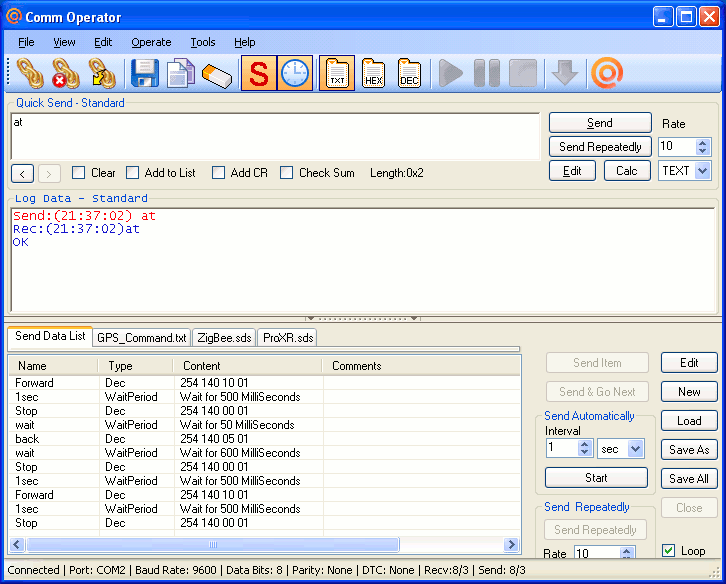Image resolution: width=726 pixels, height=584 pixels.
Task: Click the upper Send Repeatedly button
Action: point(600,147)
